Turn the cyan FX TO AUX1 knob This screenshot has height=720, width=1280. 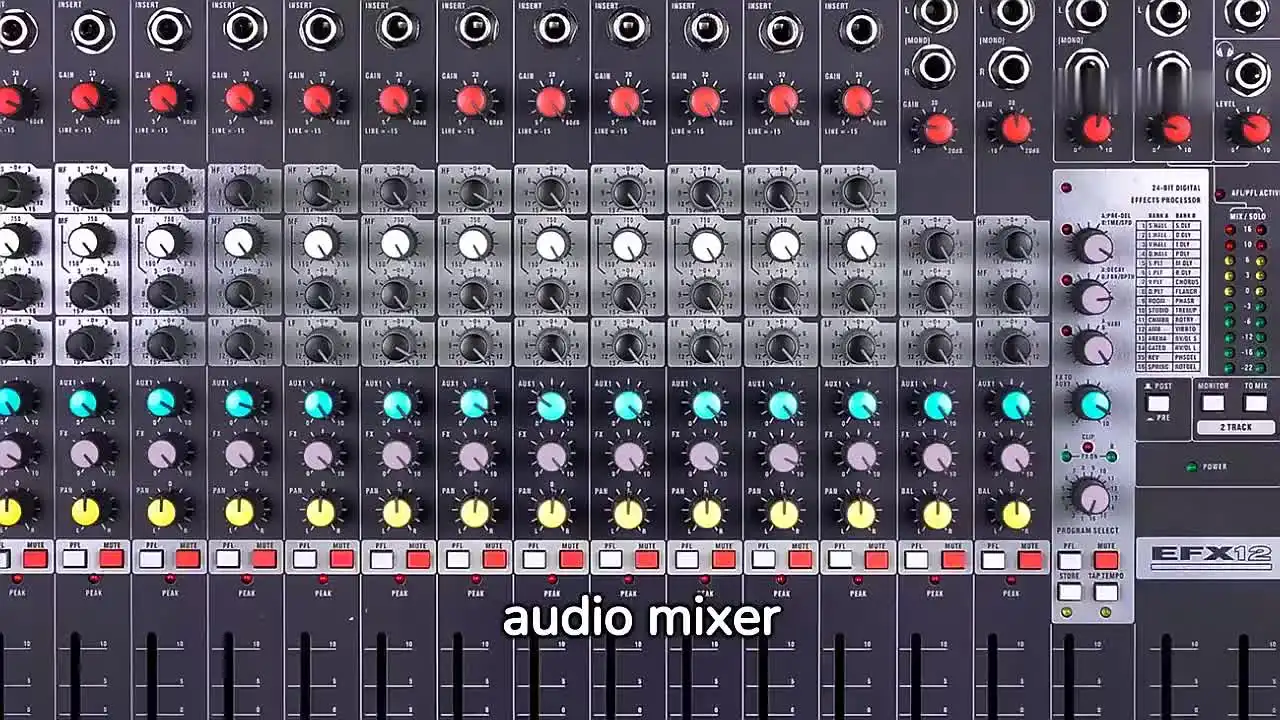[1094, 404]
